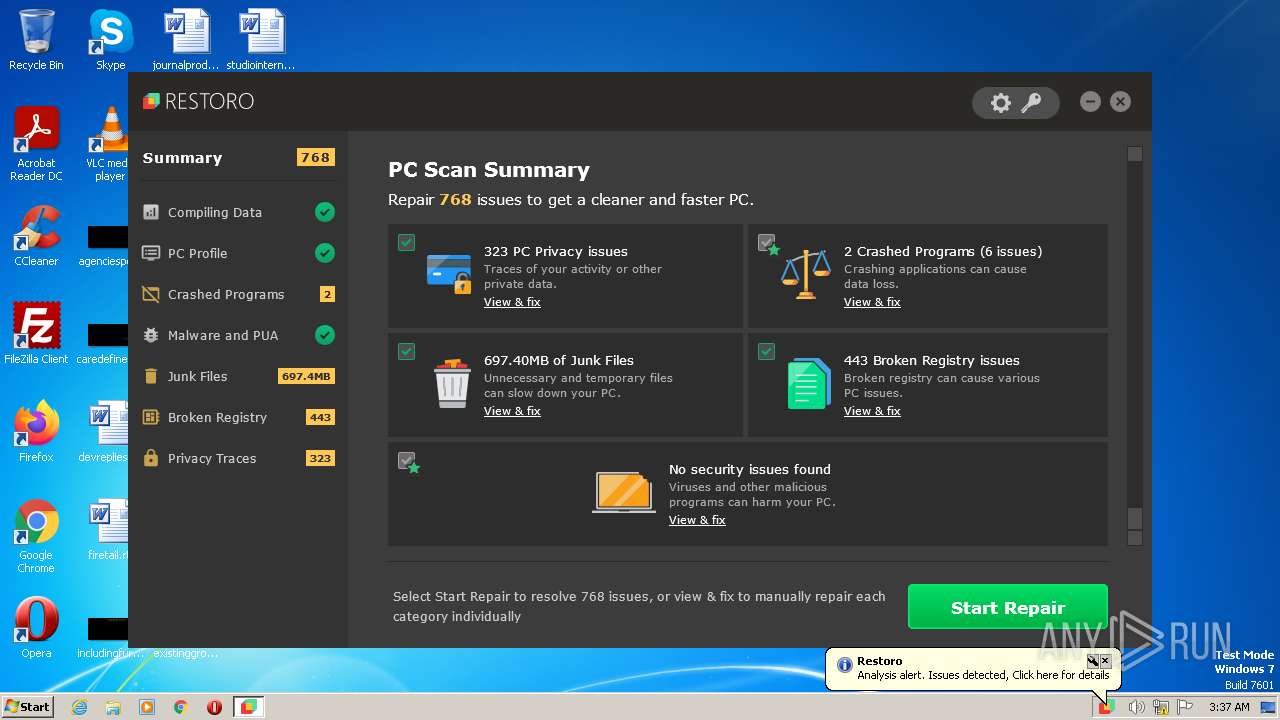
Task: Click Start Repair button
Action: [1007, 607]
